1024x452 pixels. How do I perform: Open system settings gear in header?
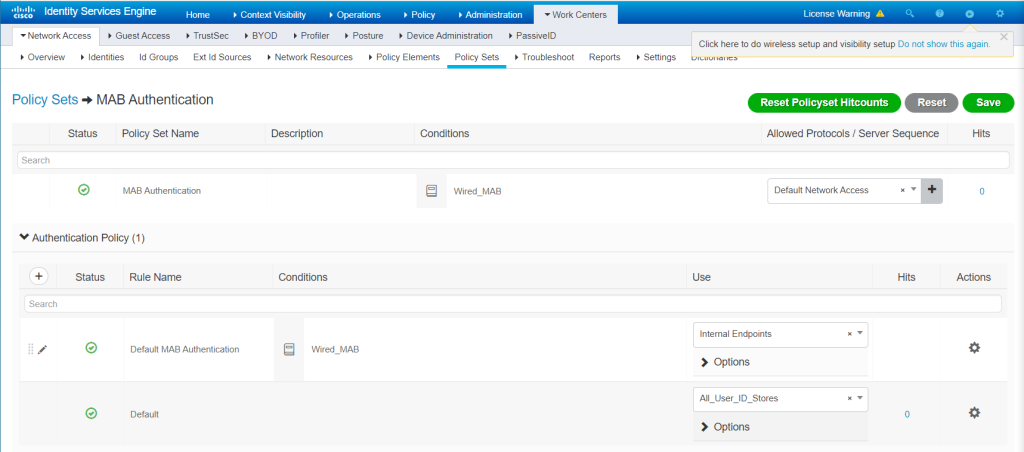click(1000, 13)
